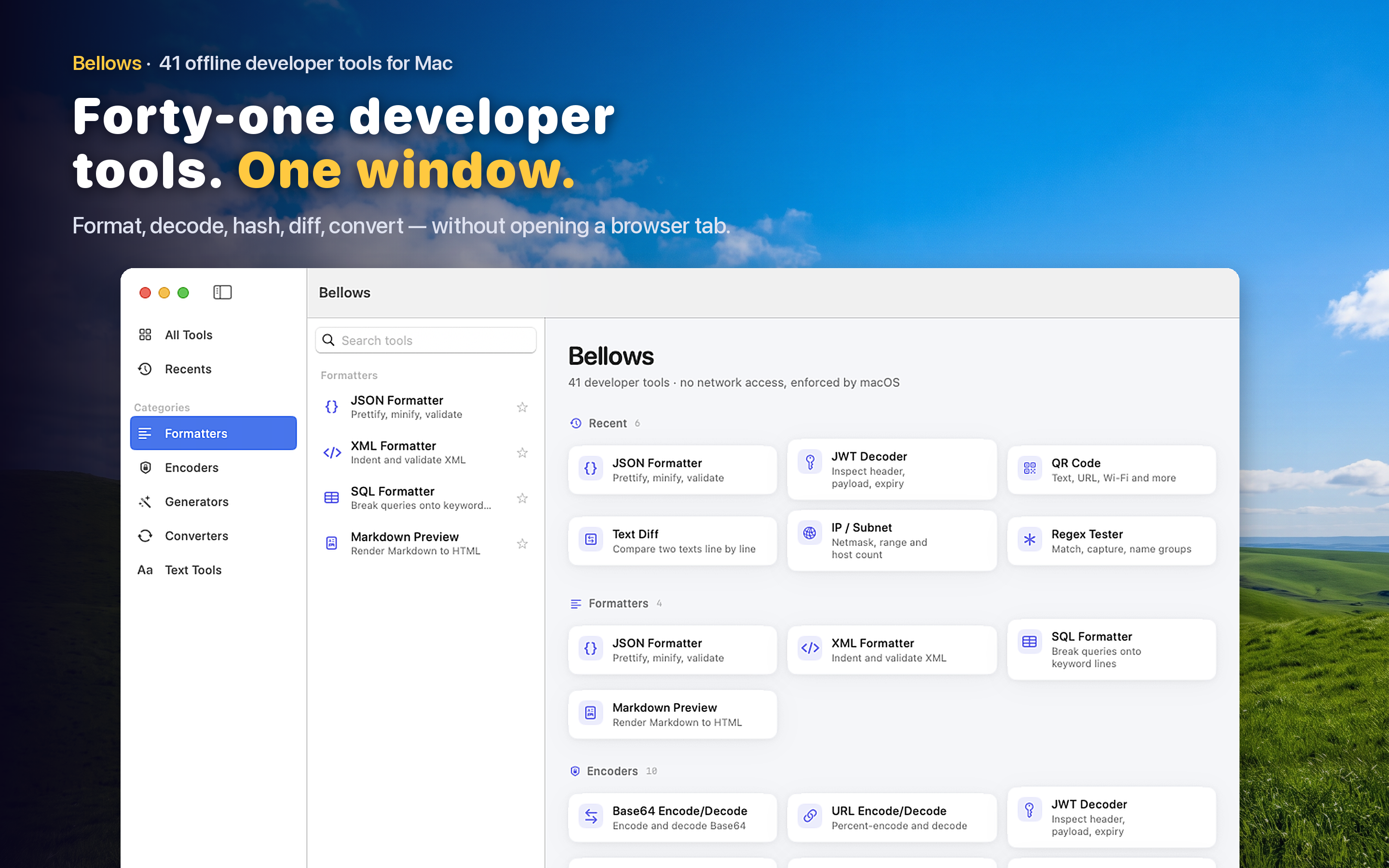Click the IP / Subnet globe icon
1389x868 pixels.
pyautogui.click(x=810, y=533)
